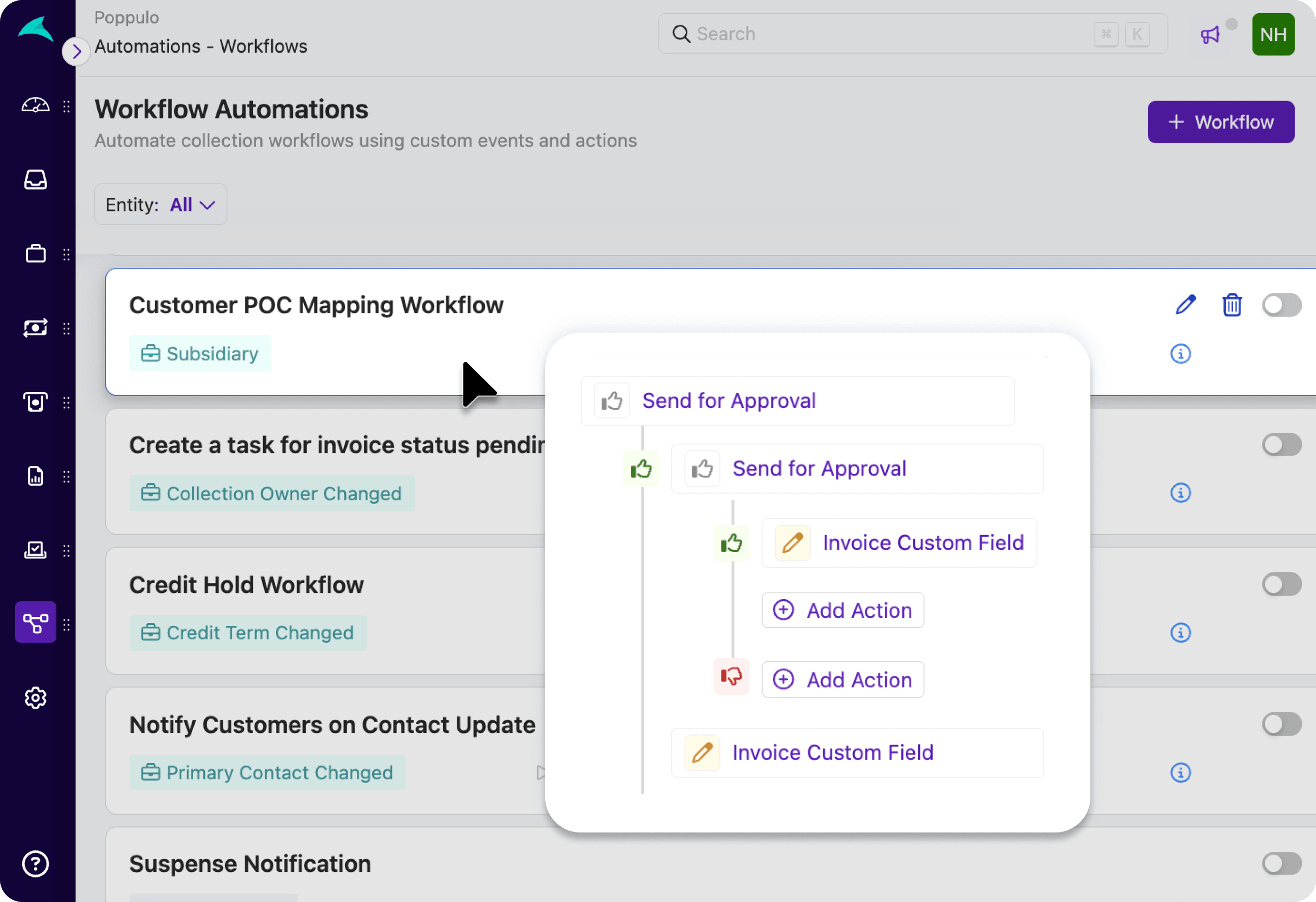Viewport: 1316px width, 902px height.
Task: Open the workflows automation sidebar icon
Action: [x=35, y=622]
